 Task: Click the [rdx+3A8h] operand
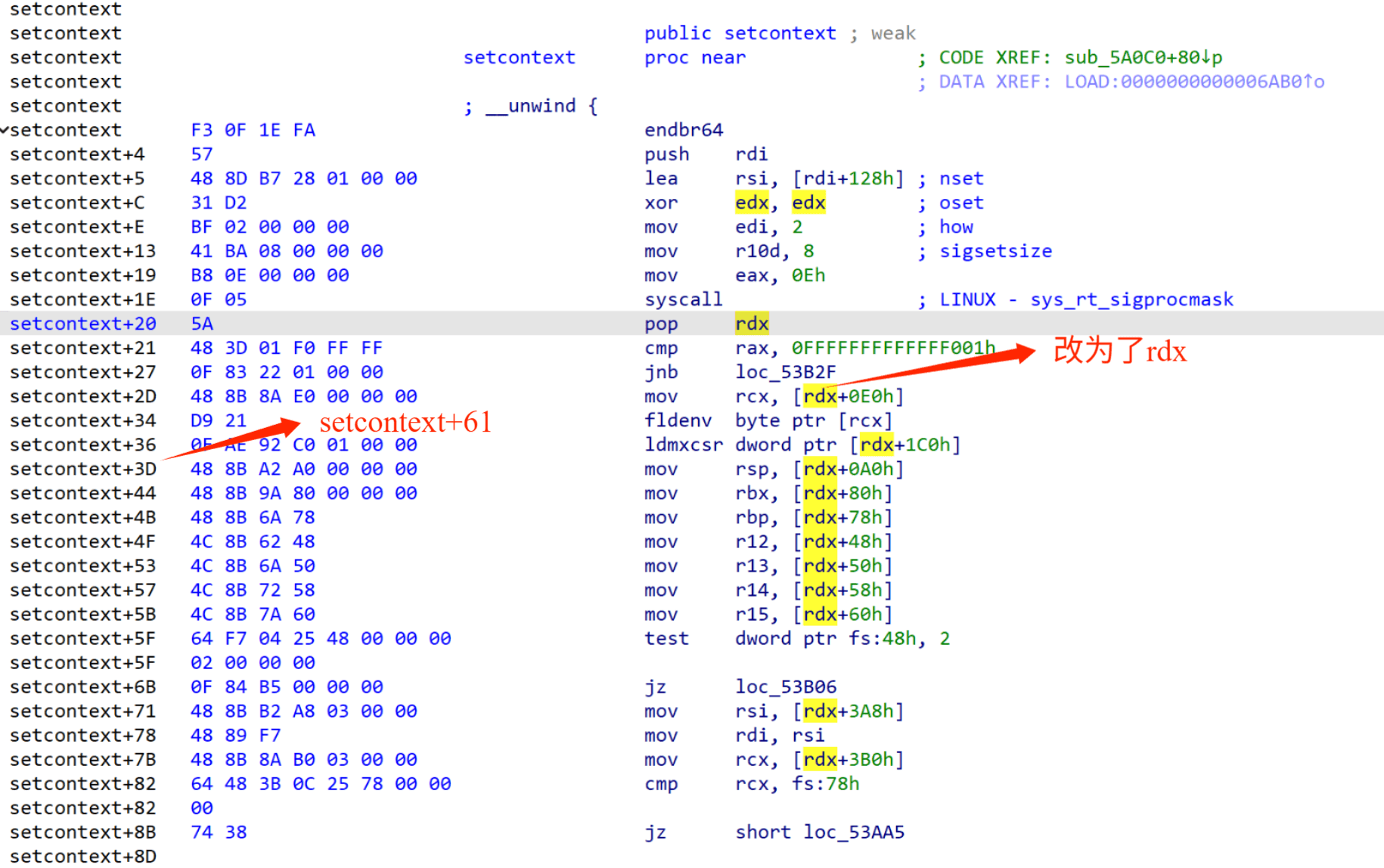(848, 711)
